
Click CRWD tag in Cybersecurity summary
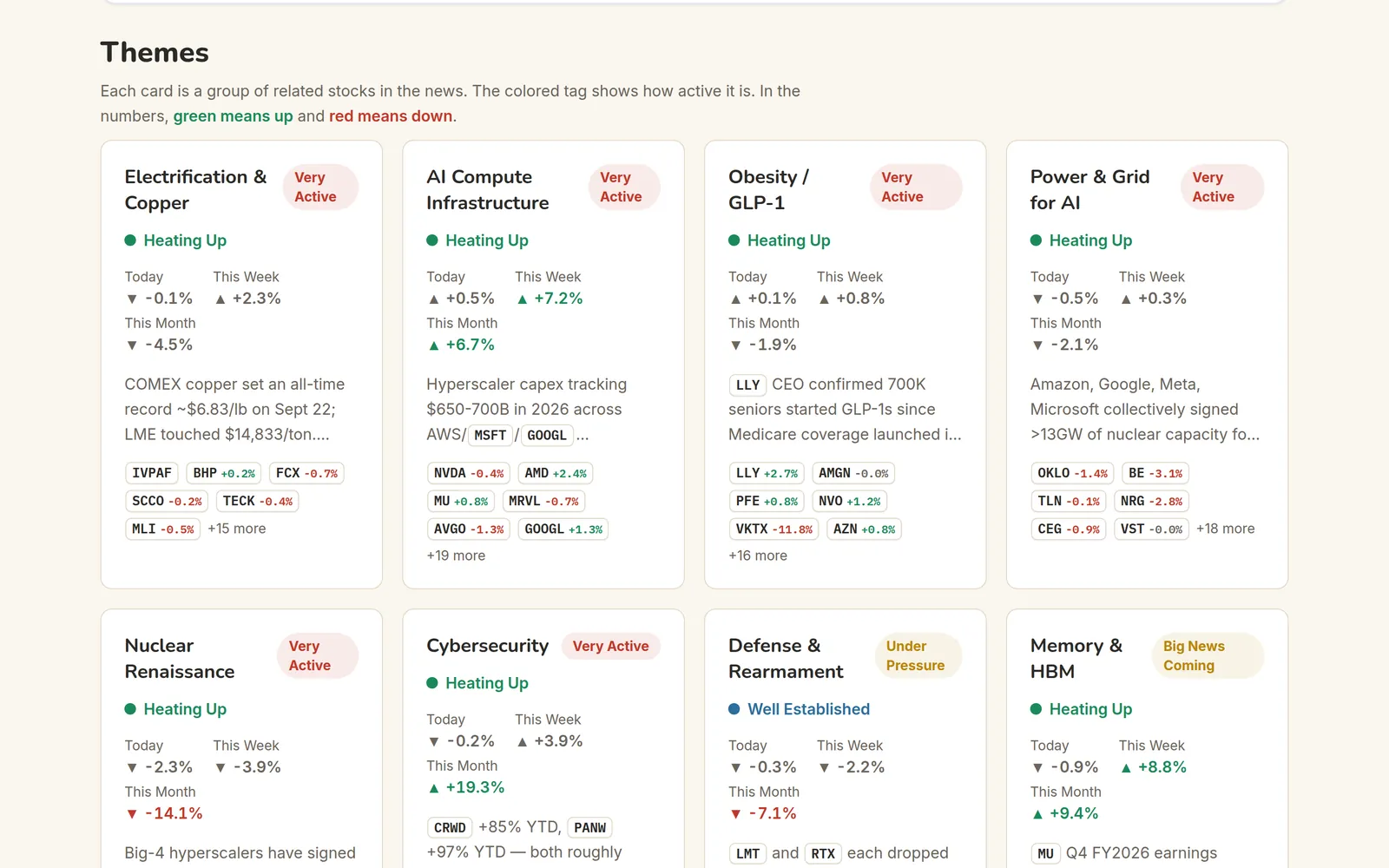pos(450,827)
